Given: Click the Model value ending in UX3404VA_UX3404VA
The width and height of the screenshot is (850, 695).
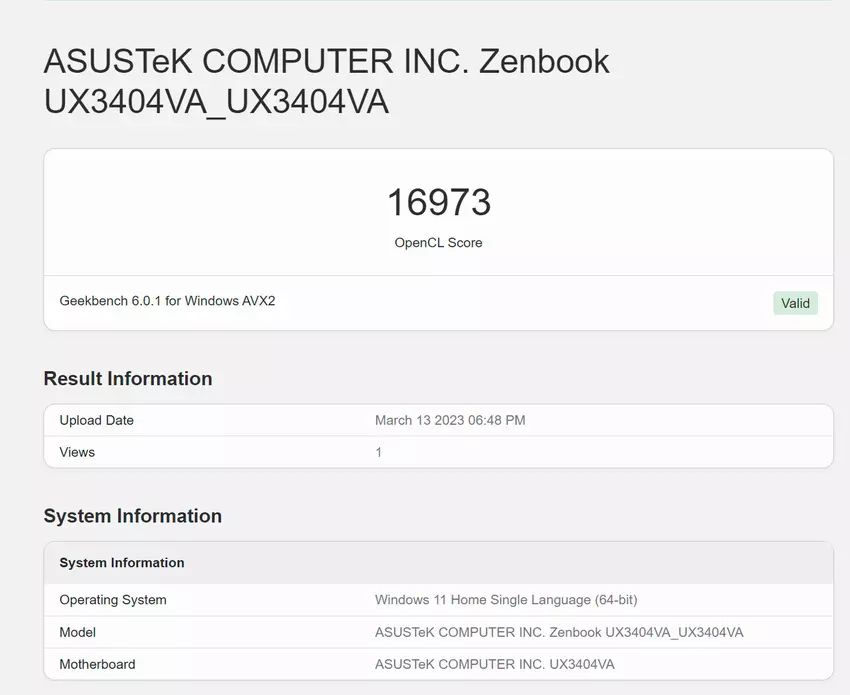Looking at the screenshot, I should tap(559, 632).
